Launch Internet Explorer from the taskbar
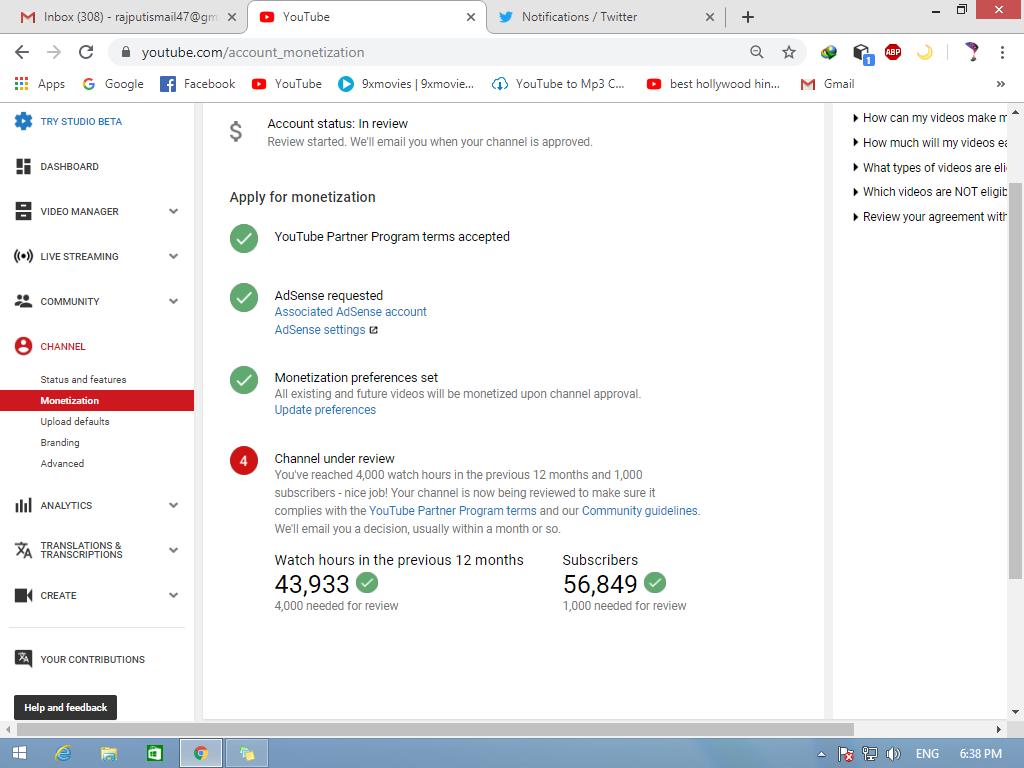The image size is (1024, 768). tap(63, 753)
